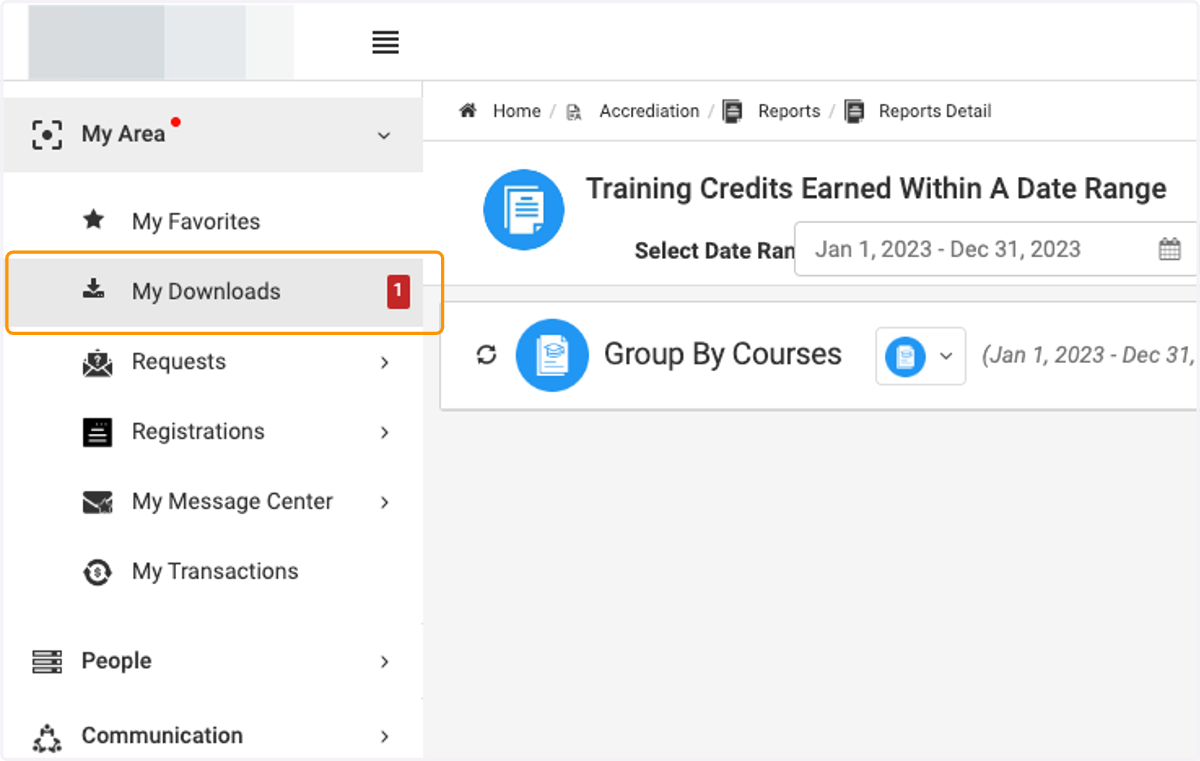This screenshot has width=1200, height=761.
Task: Click the My Transactions dollar icon
Action: pos(97,572)
